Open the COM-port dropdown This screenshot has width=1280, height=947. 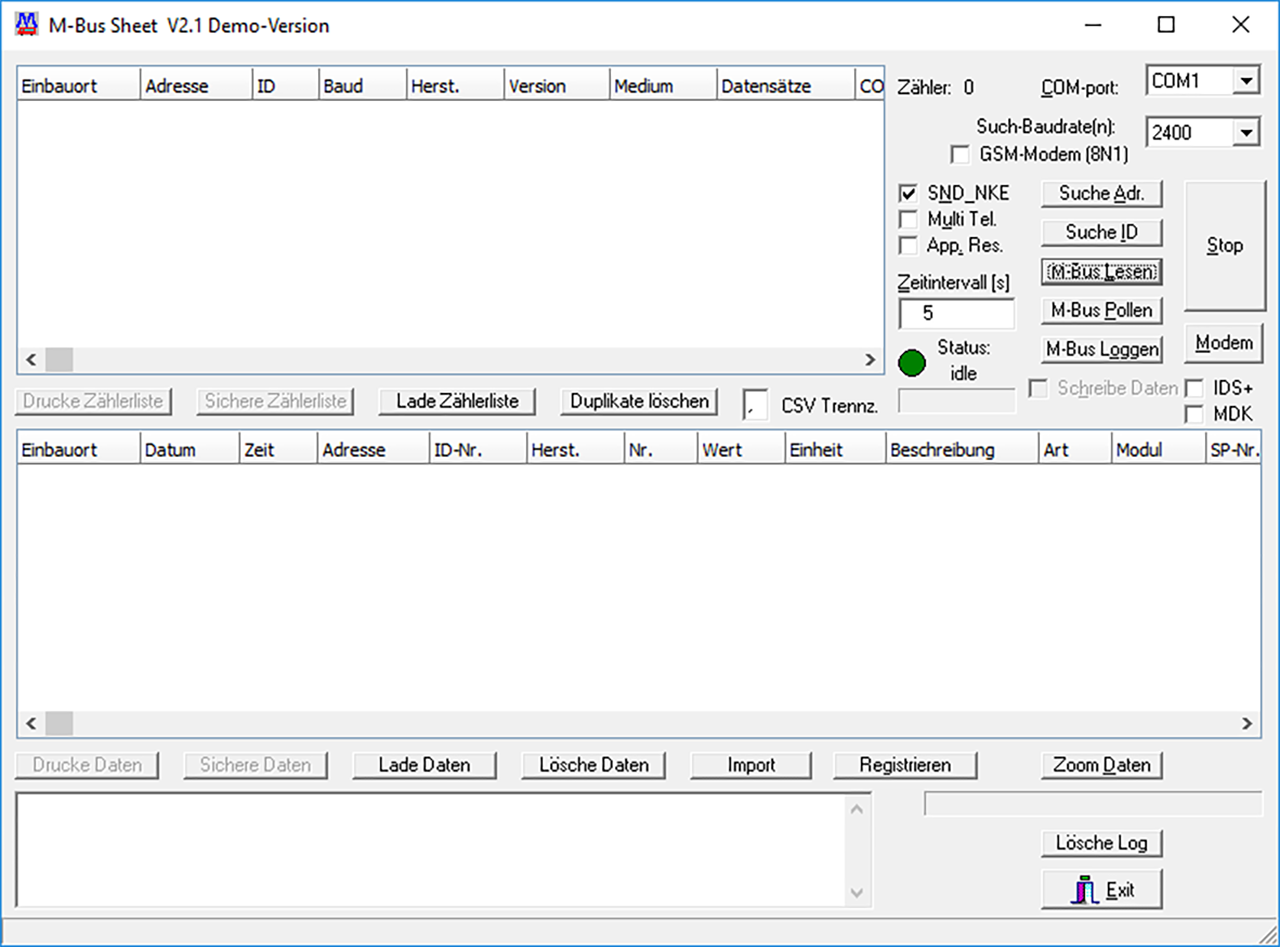click(1245, 80)
